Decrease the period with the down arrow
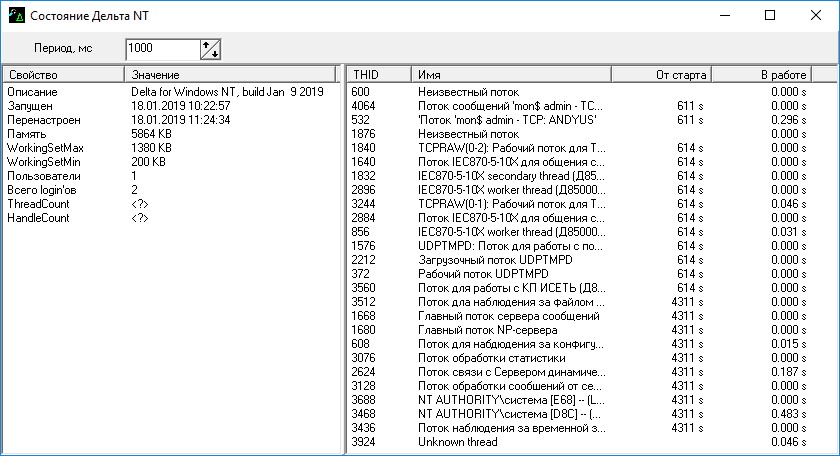 coord(214,52)
